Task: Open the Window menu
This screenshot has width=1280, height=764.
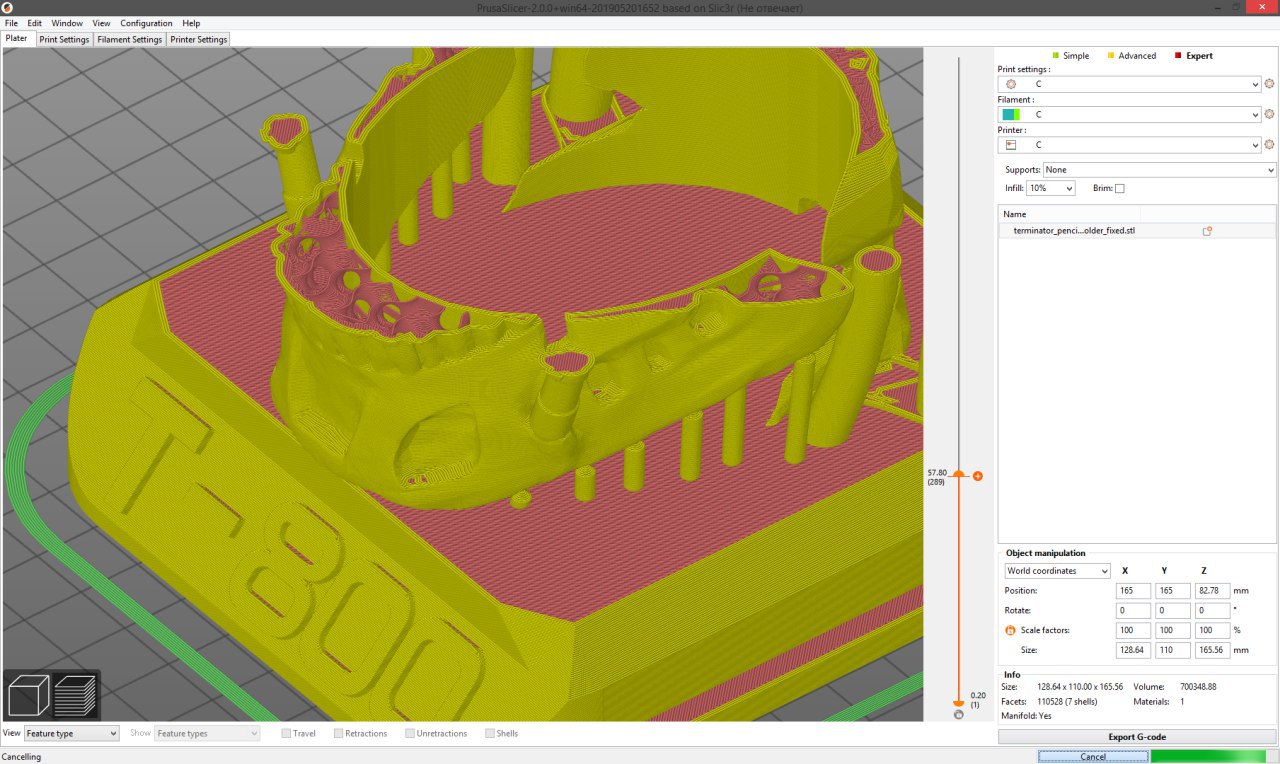Action: [x=67, y=23]
